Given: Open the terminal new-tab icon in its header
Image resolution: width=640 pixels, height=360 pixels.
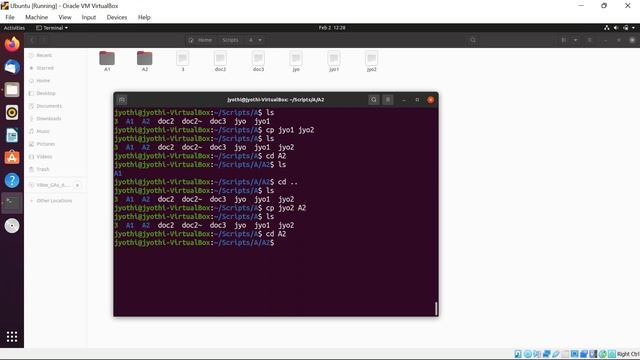Looking at the screenshot, I should [122, 100].
